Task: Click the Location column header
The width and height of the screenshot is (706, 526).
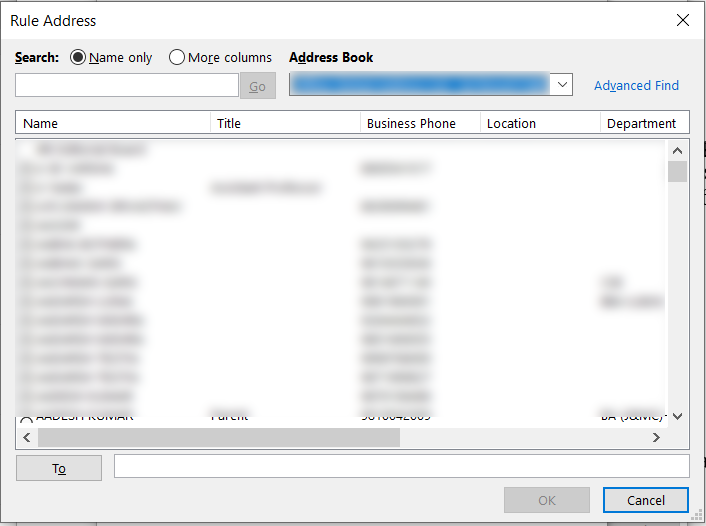Action: [539, 124]
